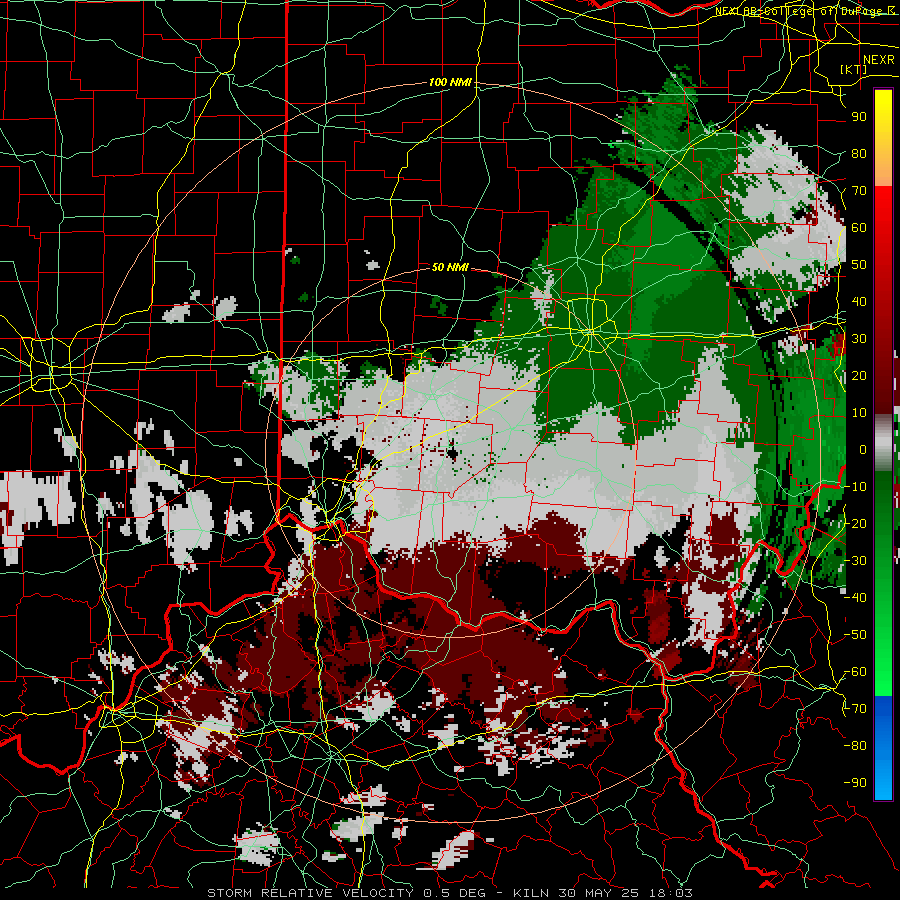The image size is (900, 900).
Task: Click the -10 value on the velocity scale
Action: coord(855,487)
